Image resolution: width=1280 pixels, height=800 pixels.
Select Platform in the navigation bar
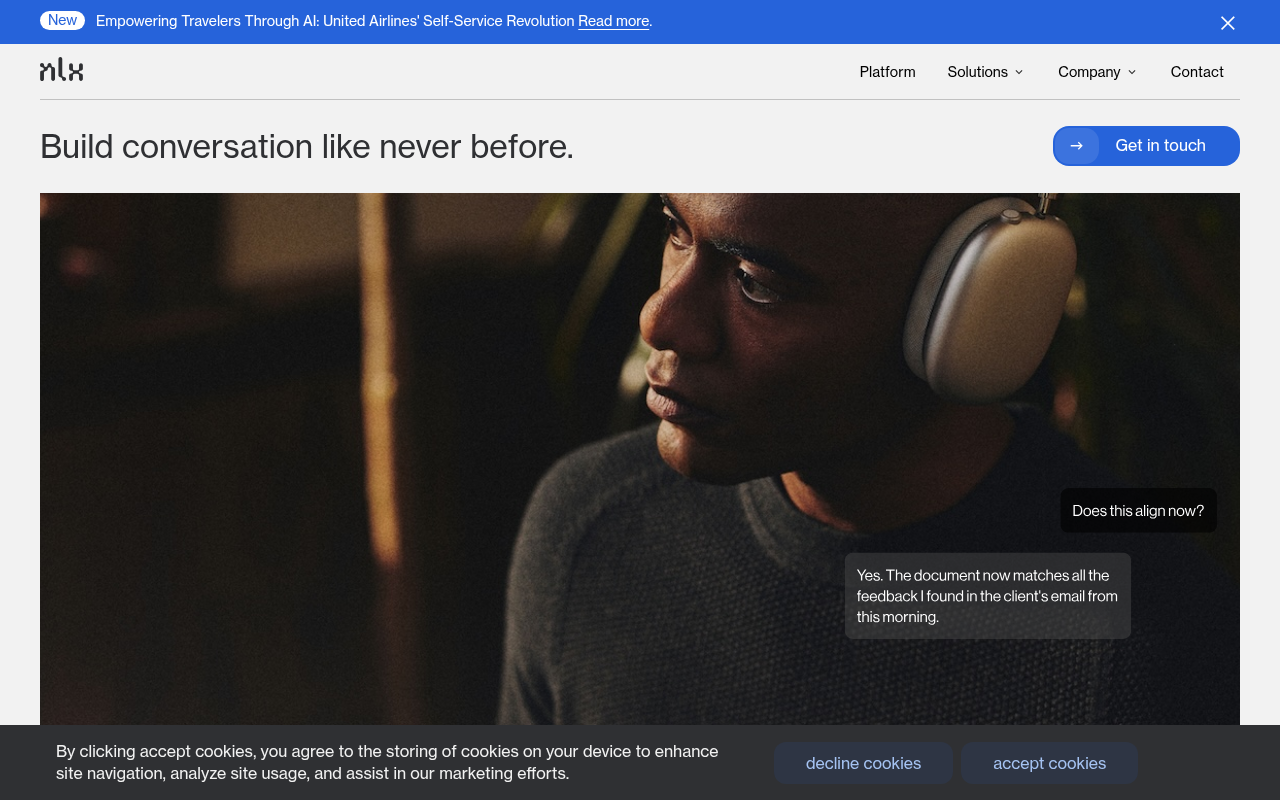pos(887,71)
